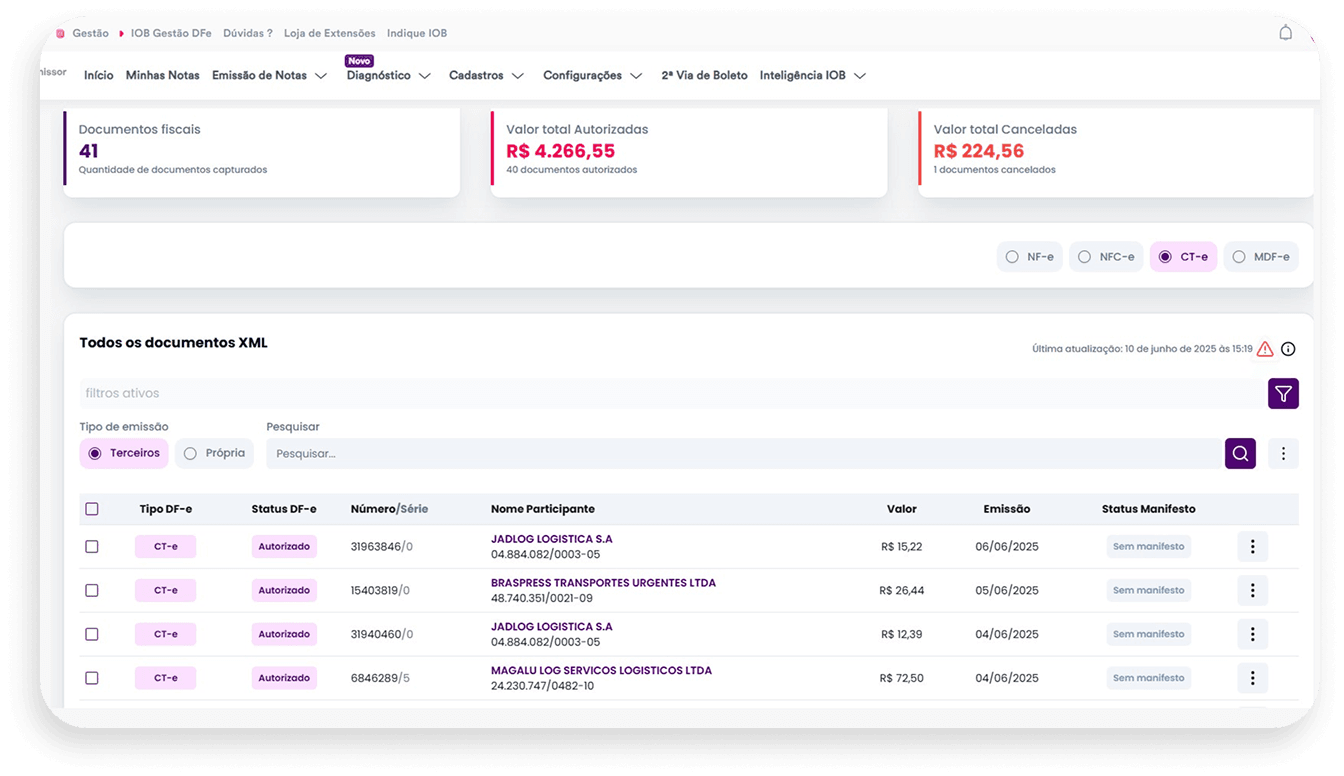Click Sem manifesto badge for Braspress row
The image size is (1344, 776).
coord(1148,591)
